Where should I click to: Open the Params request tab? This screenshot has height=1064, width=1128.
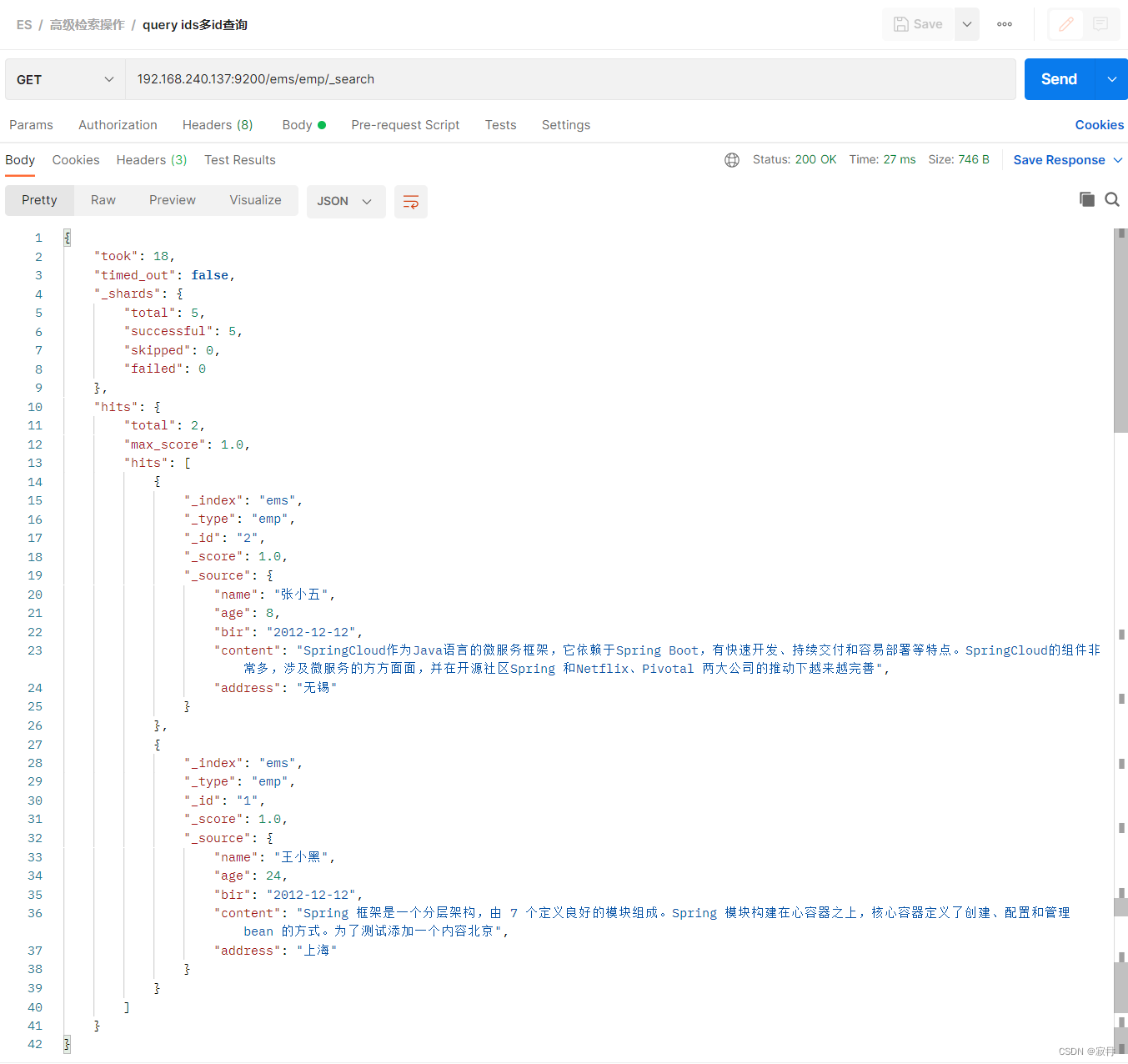[31, 125]
